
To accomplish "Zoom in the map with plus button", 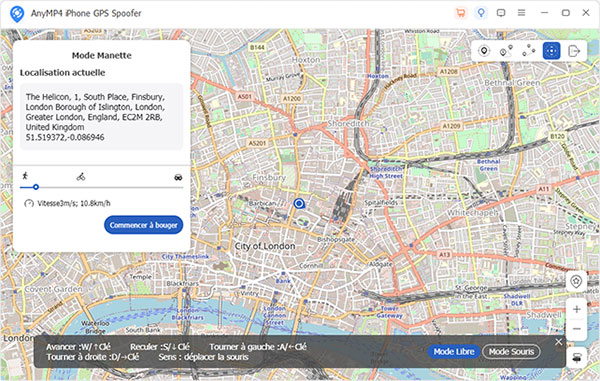I will pos(577,309).
